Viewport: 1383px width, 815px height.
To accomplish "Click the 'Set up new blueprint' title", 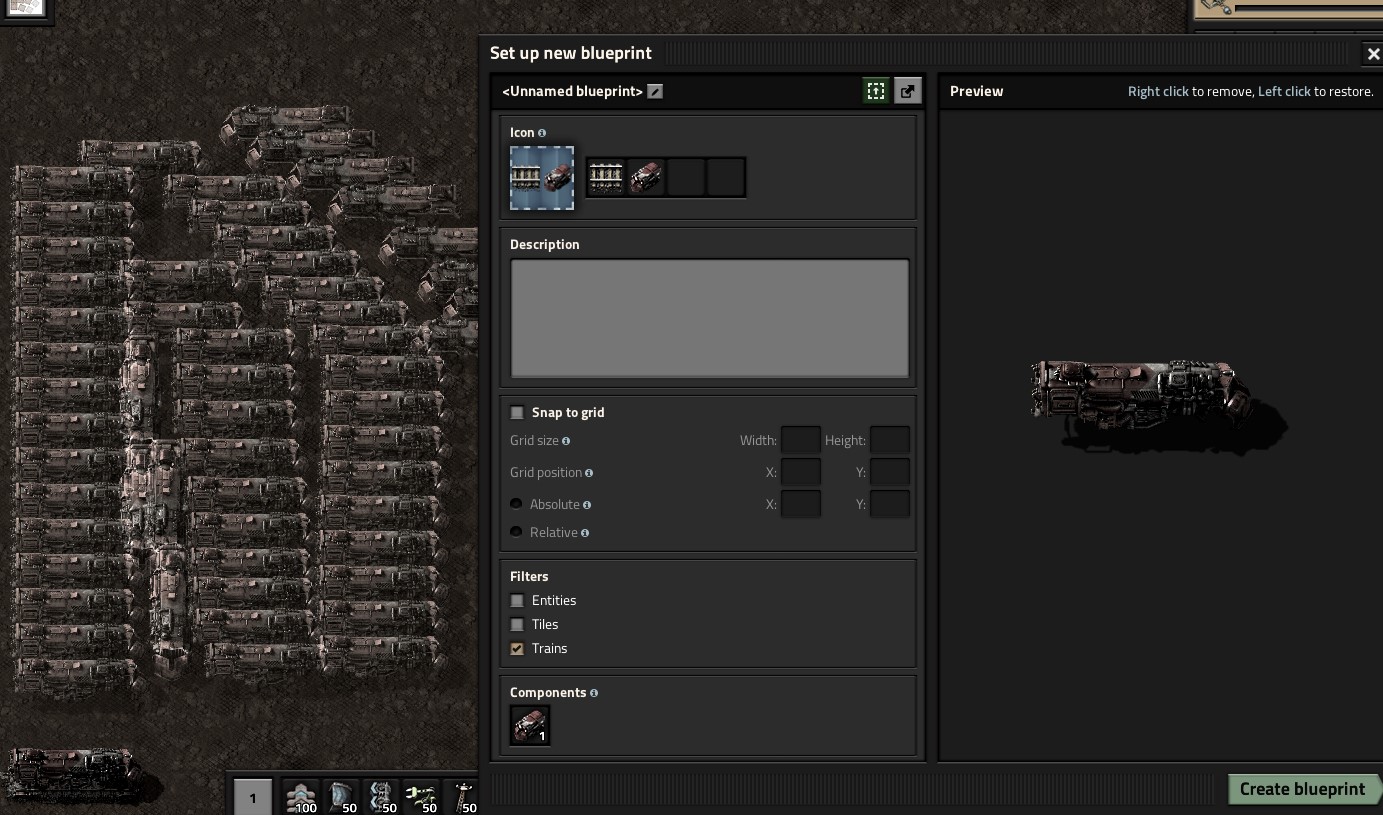I will [570, 53].
